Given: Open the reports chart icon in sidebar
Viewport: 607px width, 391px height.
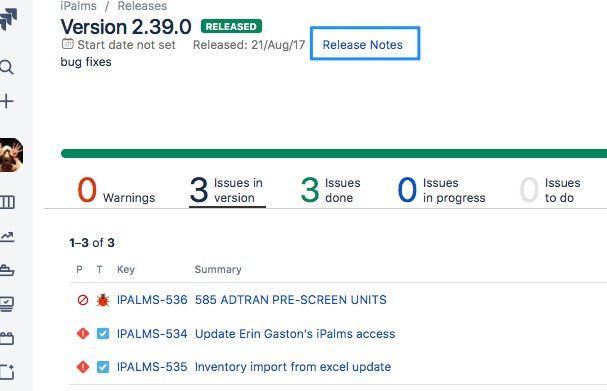Looking at the screenshot, I should pyautogui.click(x=7, y=236).
